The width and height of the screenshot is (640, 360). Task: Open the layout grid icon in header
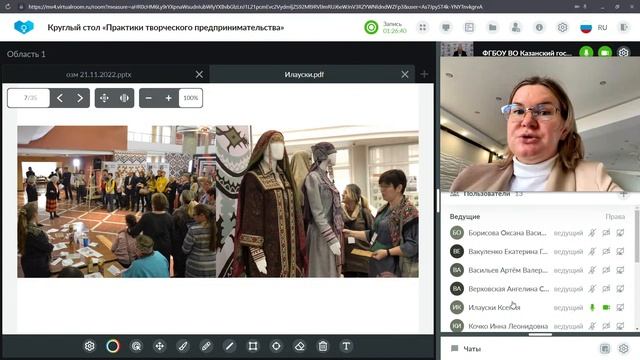click(x=423, y=27)
